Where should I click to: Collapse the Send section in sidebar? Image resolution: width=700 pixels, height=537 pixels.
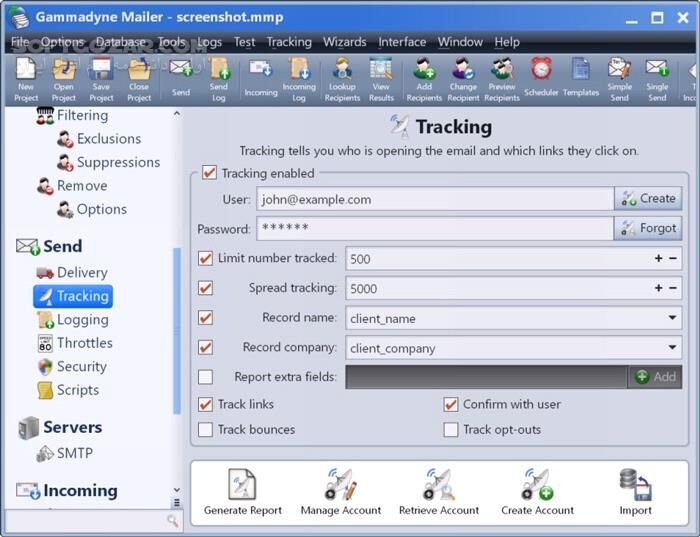[62, 246]
